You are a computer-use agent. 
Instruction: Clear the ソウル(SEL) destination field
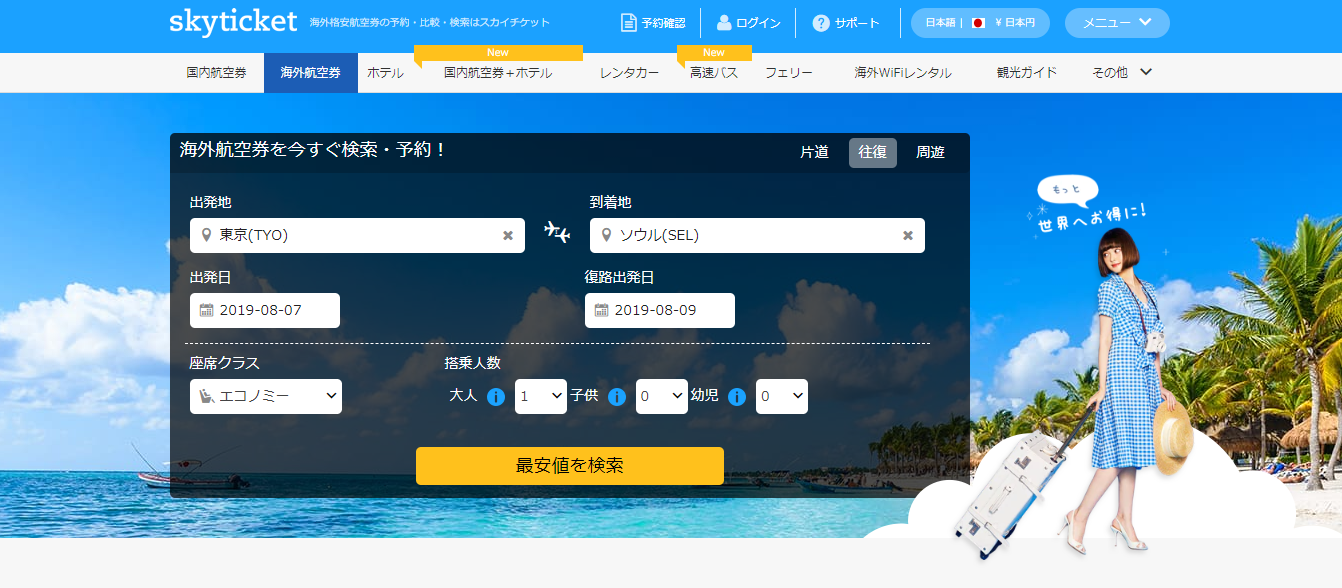pos(908,236)
